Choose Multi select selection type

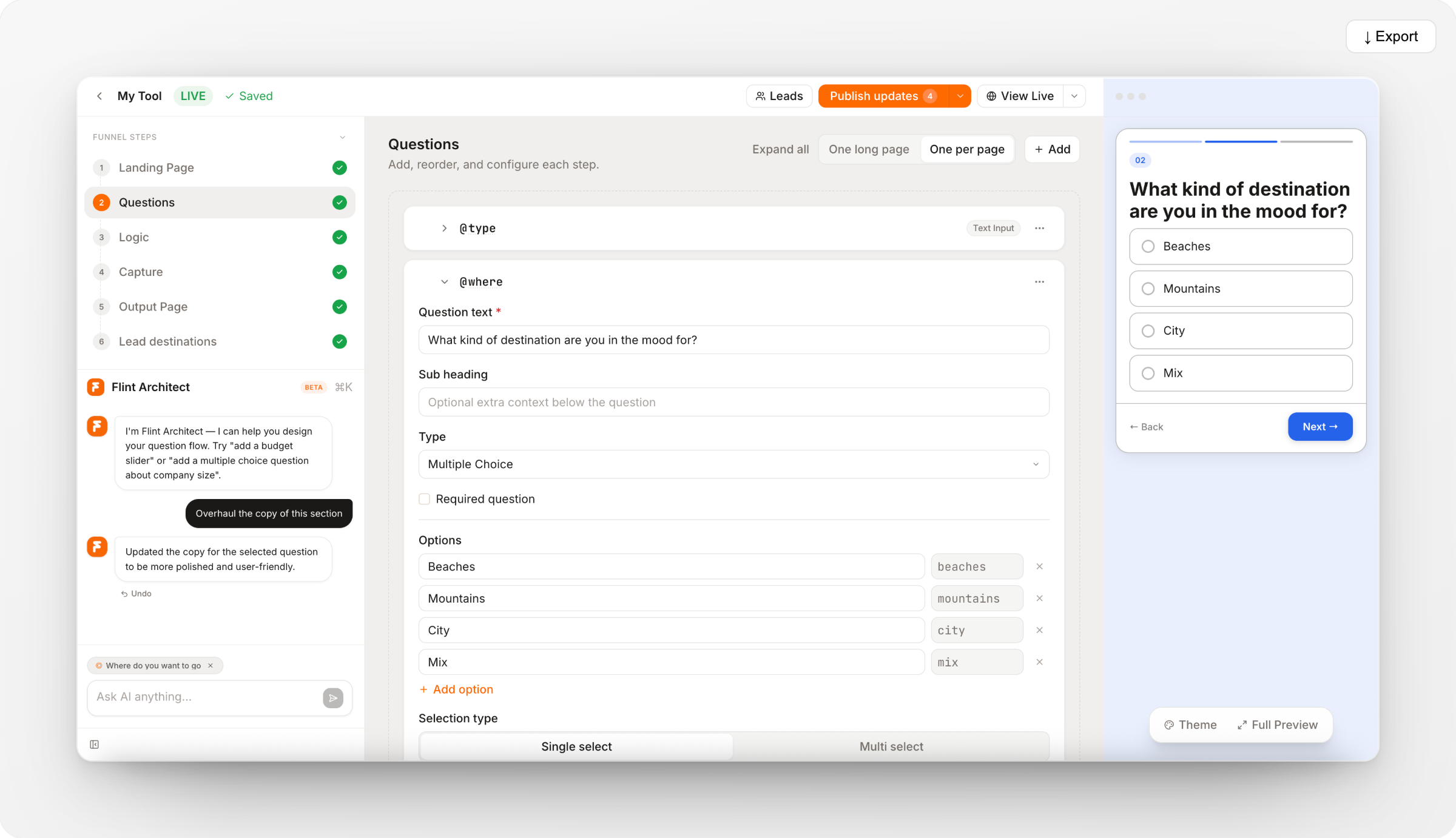(891, 746)
